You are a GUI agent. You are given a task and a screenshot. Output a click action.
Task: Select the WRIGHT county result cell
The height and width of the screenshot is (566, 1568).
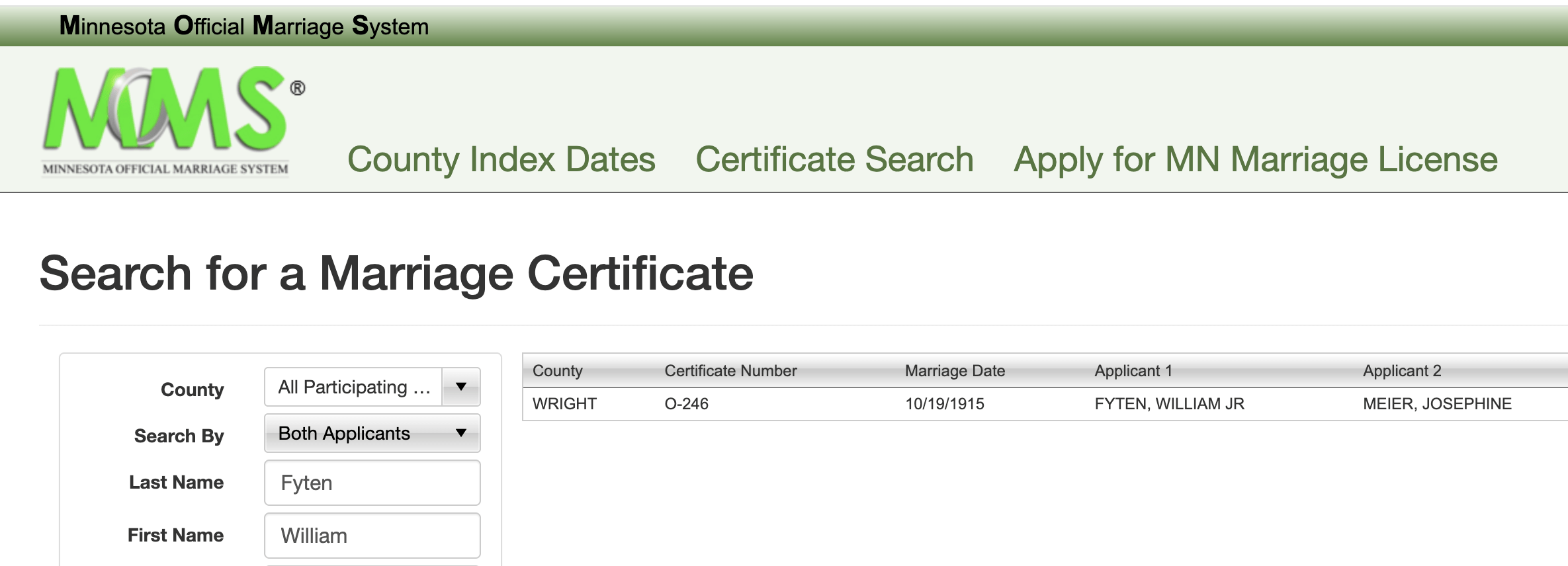click(564, 404)
